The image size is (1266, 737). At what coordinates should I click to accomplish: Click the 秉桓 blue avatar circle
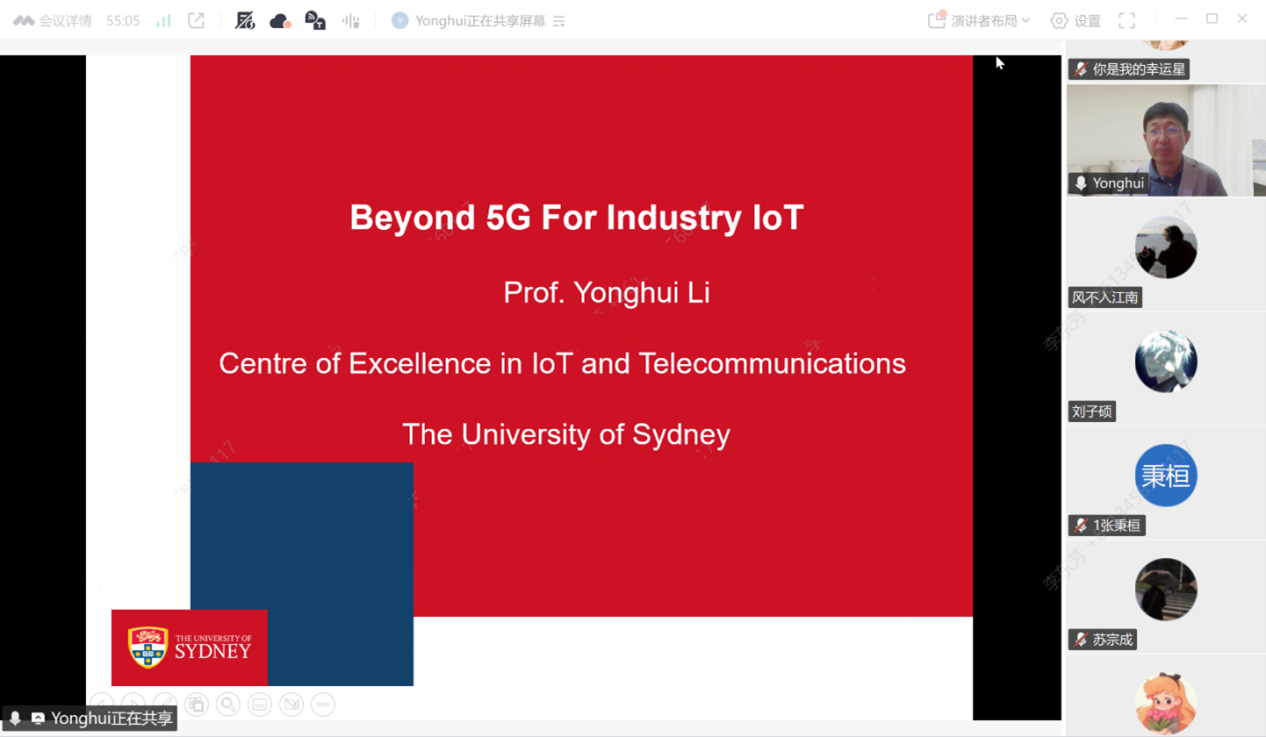[1165, 476]
